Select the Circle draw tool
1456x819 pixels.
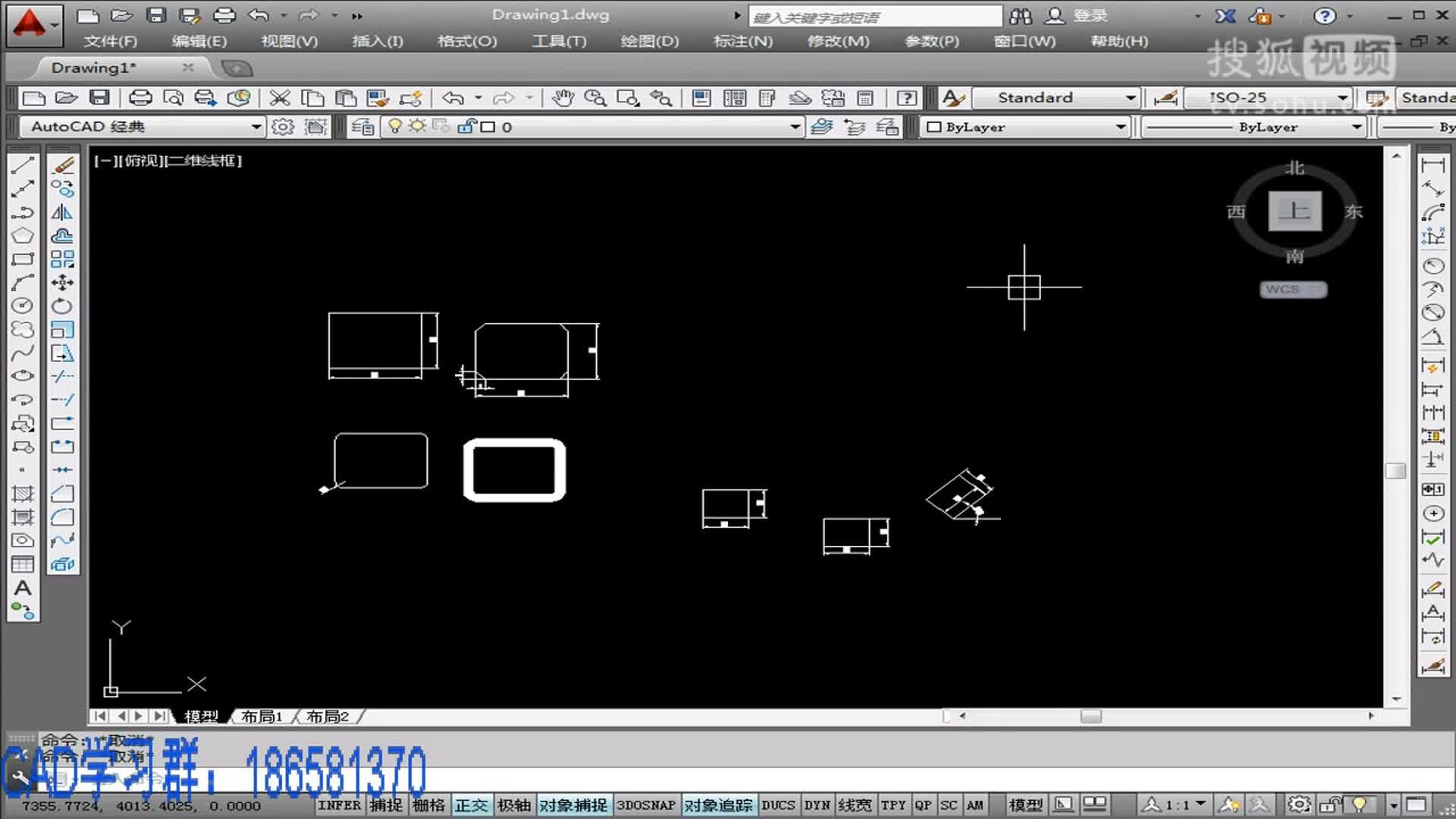pos(23,306)
